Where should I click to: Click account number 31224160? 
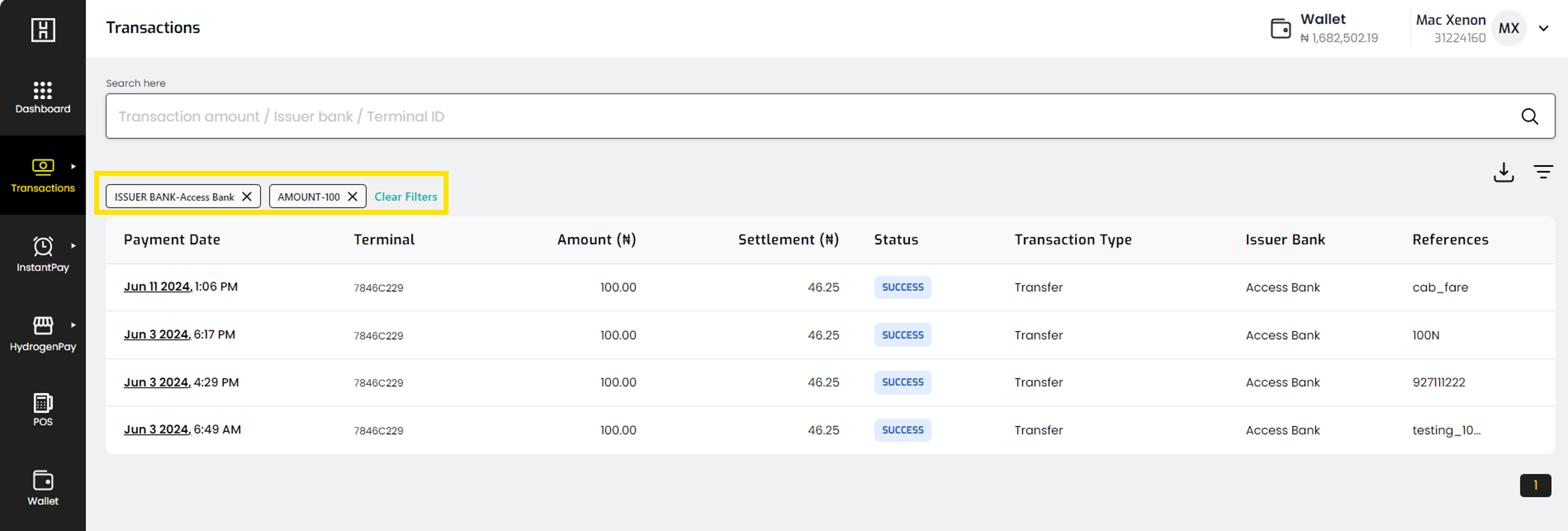(1460, 38)
